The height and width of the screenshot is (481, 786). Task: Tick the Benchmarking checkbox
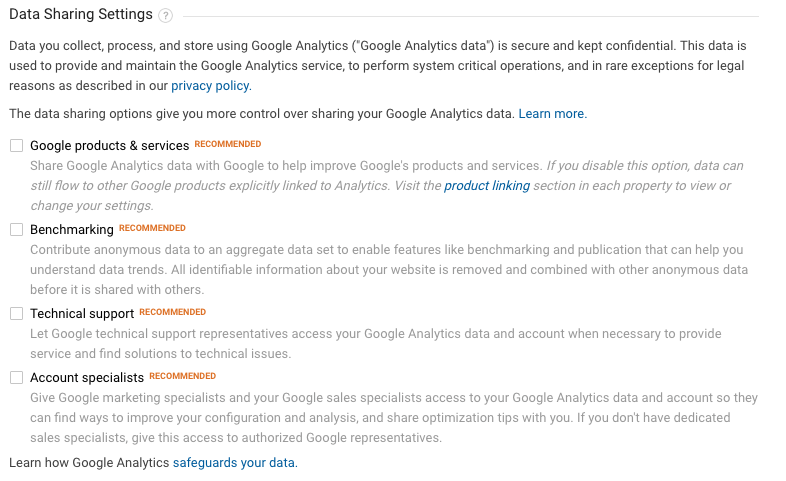tap(16, 229)
